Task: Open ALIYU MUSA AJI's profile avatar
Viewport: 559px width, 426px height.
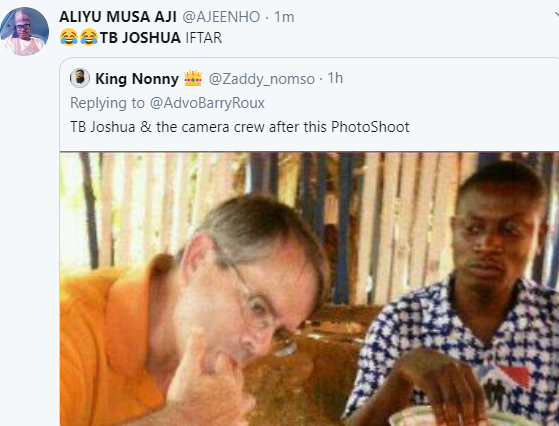Action: tap(24, 31)
